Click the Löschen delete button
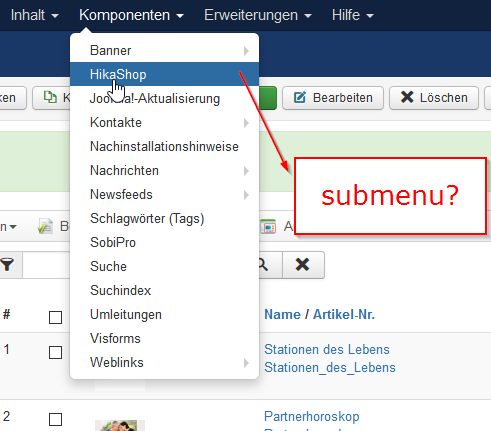Screen dimensions: 491x431 pos(434,98)
